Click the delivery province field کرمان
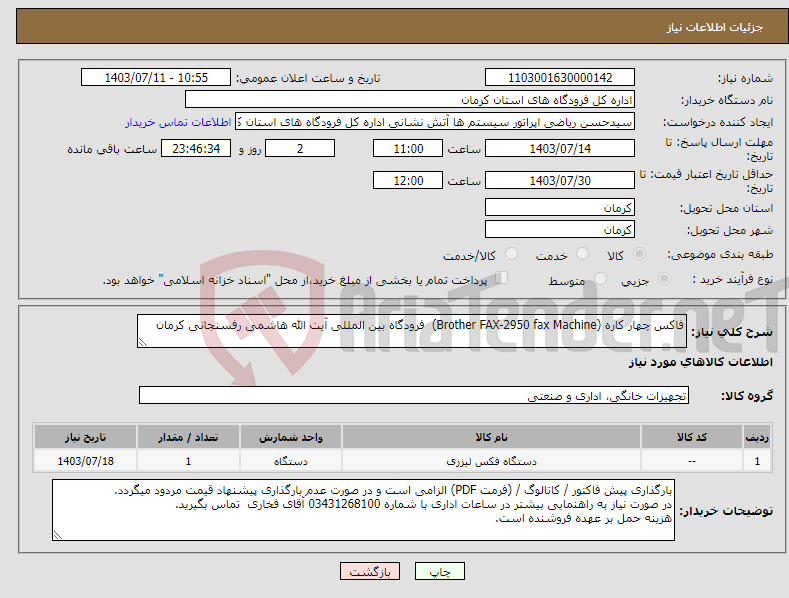Screen dimensions: 789x598 tap(560, 207)
